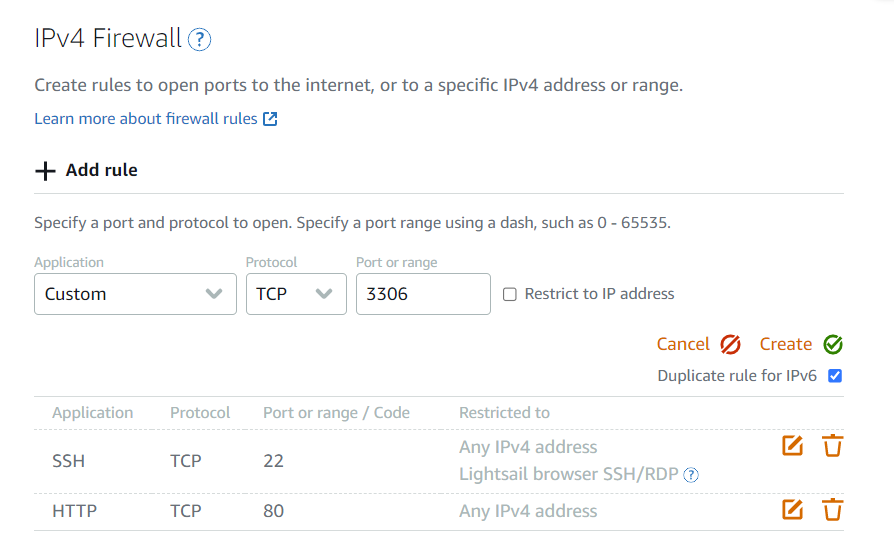This screenshot has height=550, width=894.
Task: Uncheck Duplicate rule for IPv6
Action: pyautogui.click(x=835, y=376)
